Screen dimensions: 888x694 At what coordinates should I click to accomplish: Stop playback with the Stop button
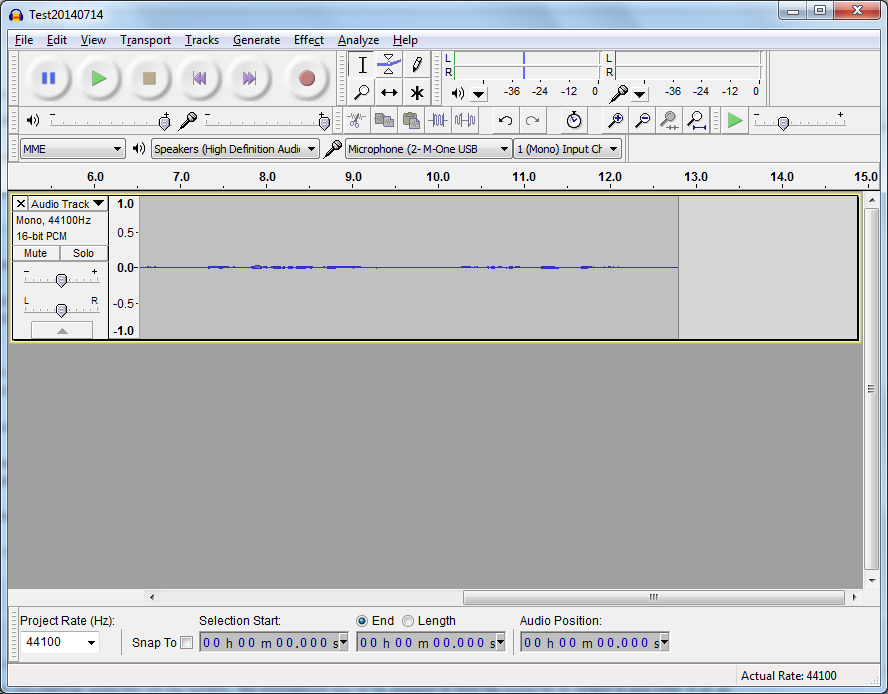click(x=149, y=78)
